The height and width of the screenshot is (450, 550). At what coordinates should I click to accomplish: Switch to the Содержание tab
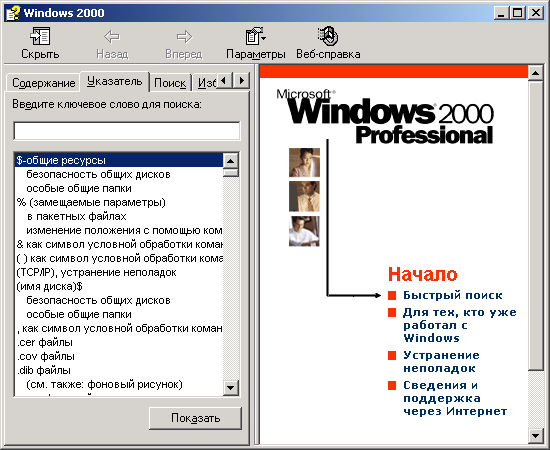click(x=43, y=83)
